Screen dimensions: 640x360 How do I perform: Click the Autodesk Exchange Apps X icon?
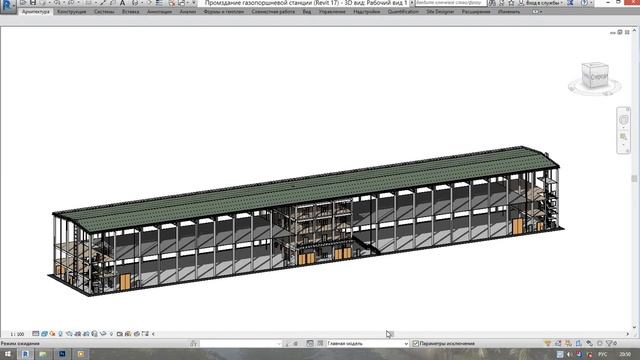click(571, 3)
